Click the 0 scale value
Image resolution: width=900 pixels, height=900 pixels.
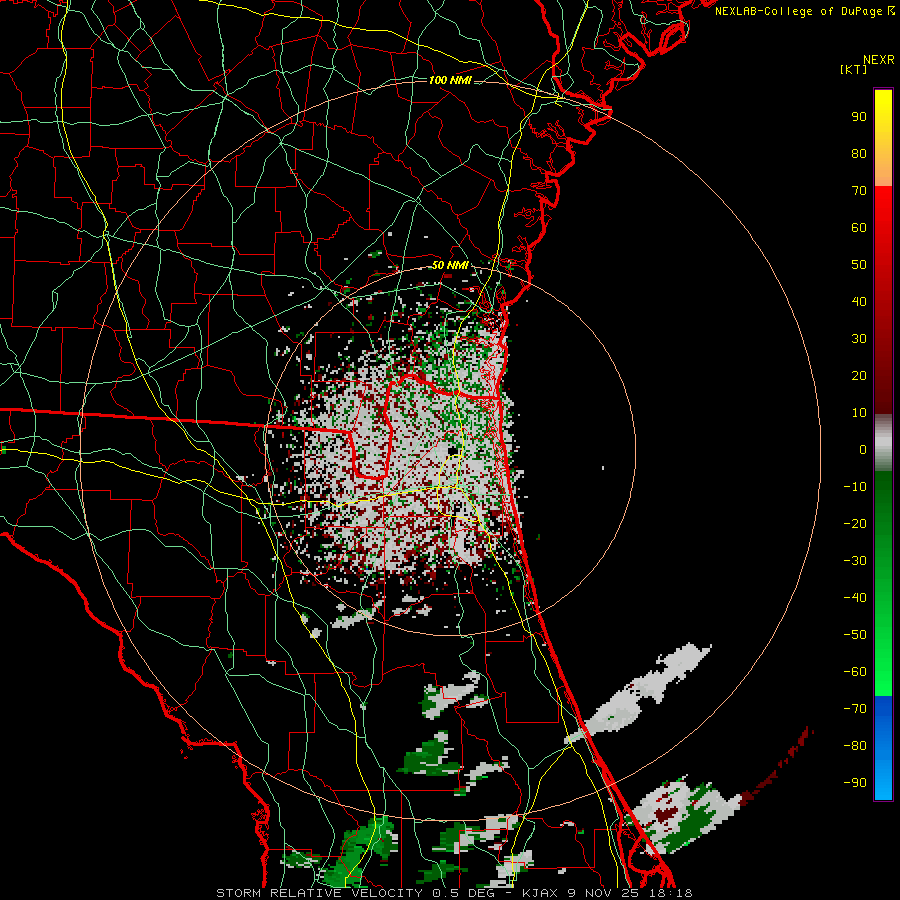click(x=863, y=449)
